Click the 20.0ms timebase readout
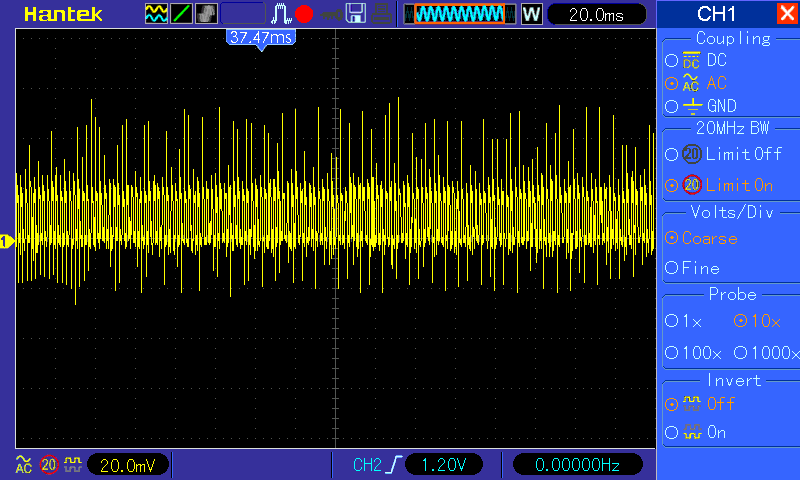Image resolution: width=800 pixels, height=480 pixels. click(x=596, y=14)
